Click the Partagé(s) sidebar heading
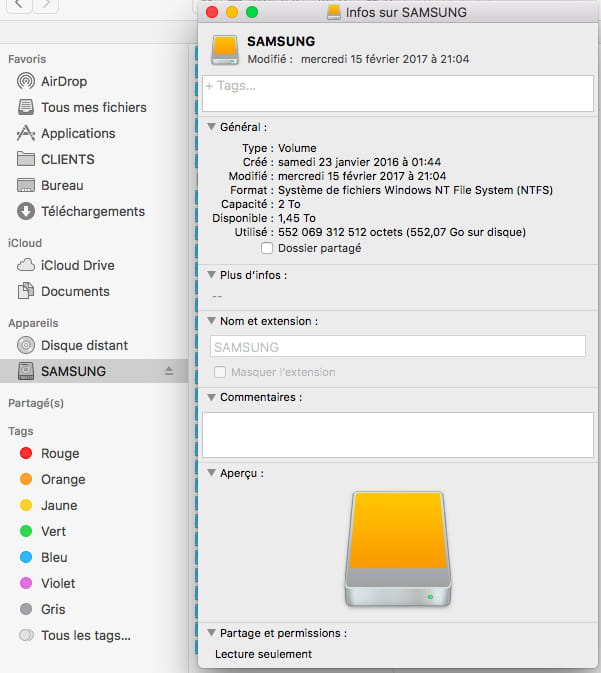This screenshot has height=673, width=601. point(36,403)
